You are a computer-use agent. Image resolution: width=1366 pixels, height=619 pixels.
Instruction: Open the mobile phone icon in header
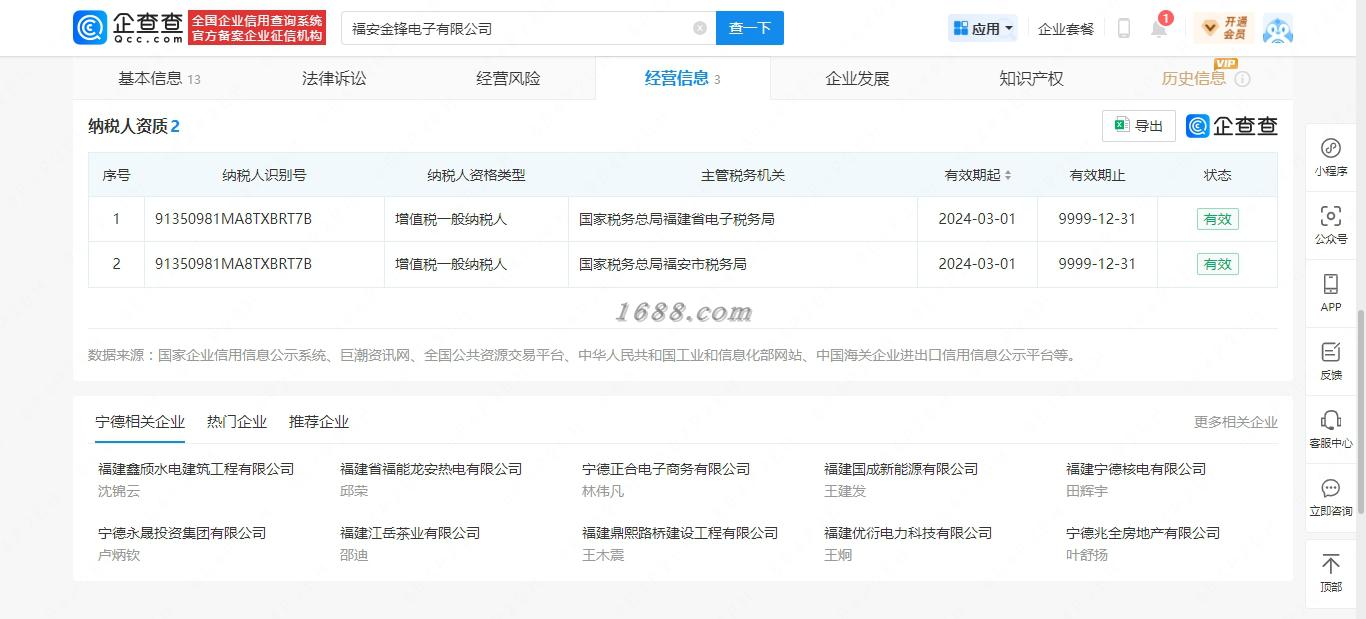pos(1123,28)
